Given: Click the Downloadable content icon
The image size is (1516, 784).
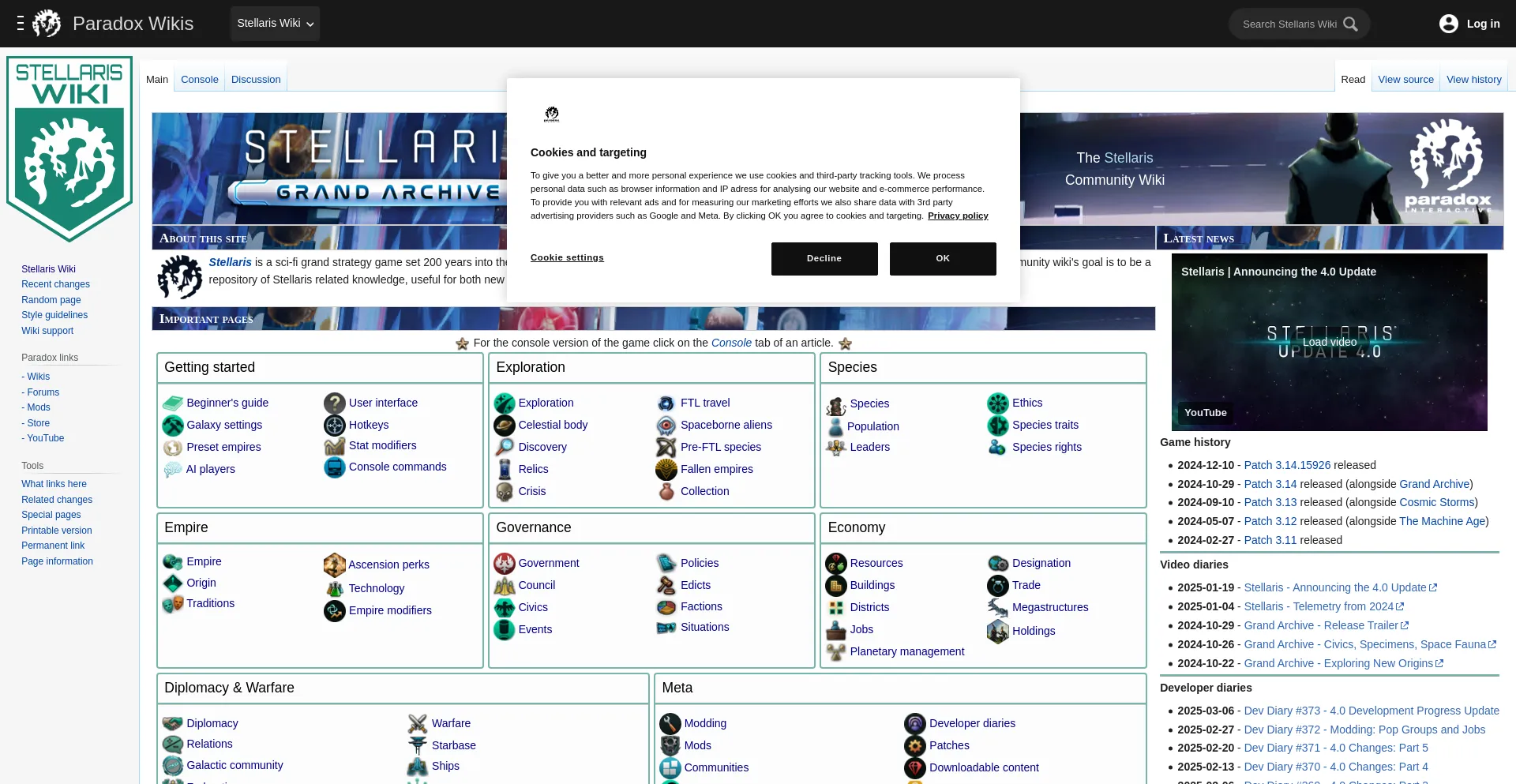Looking at the screenshot, I should click(x=915, y=767).
